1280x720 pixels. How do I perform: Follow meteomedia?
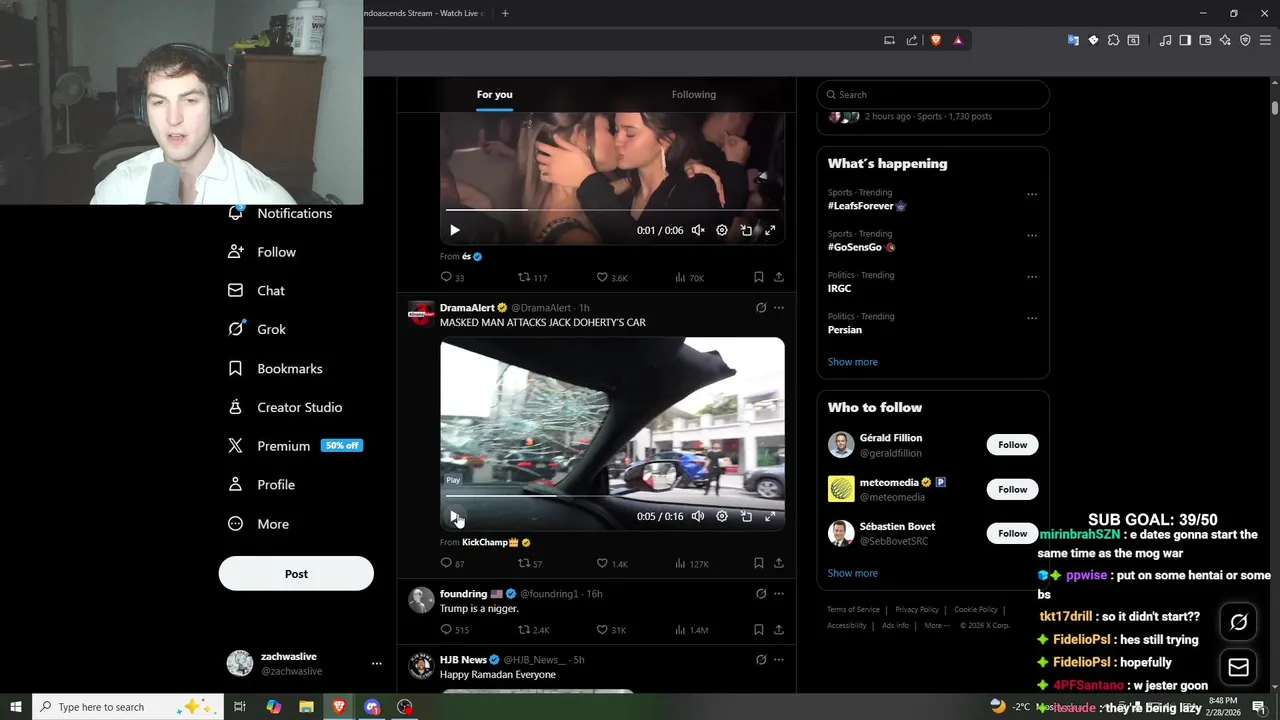(1012, 489)
